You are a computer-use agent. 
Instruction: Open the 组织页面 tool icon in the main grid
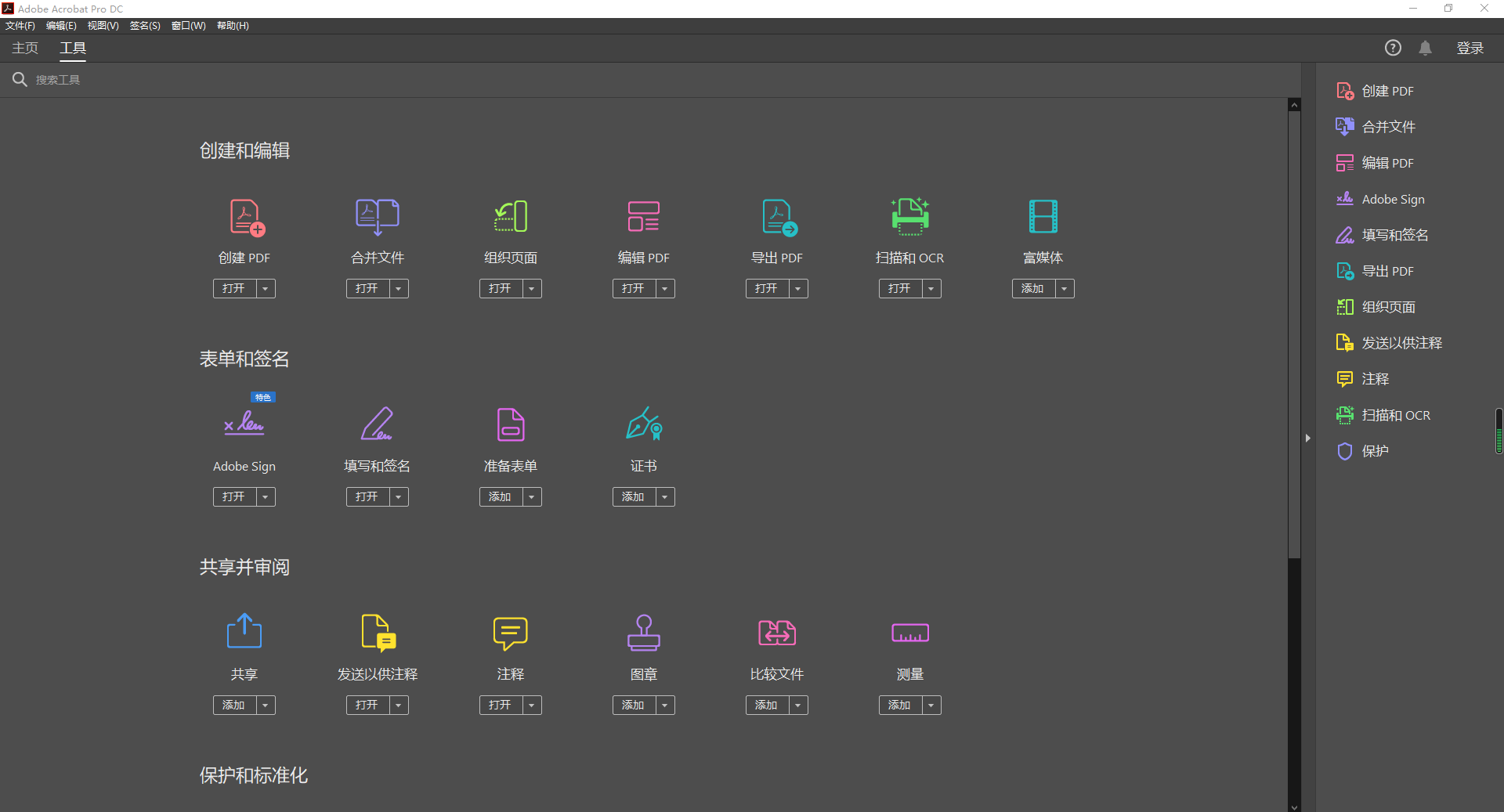[511, 217]
